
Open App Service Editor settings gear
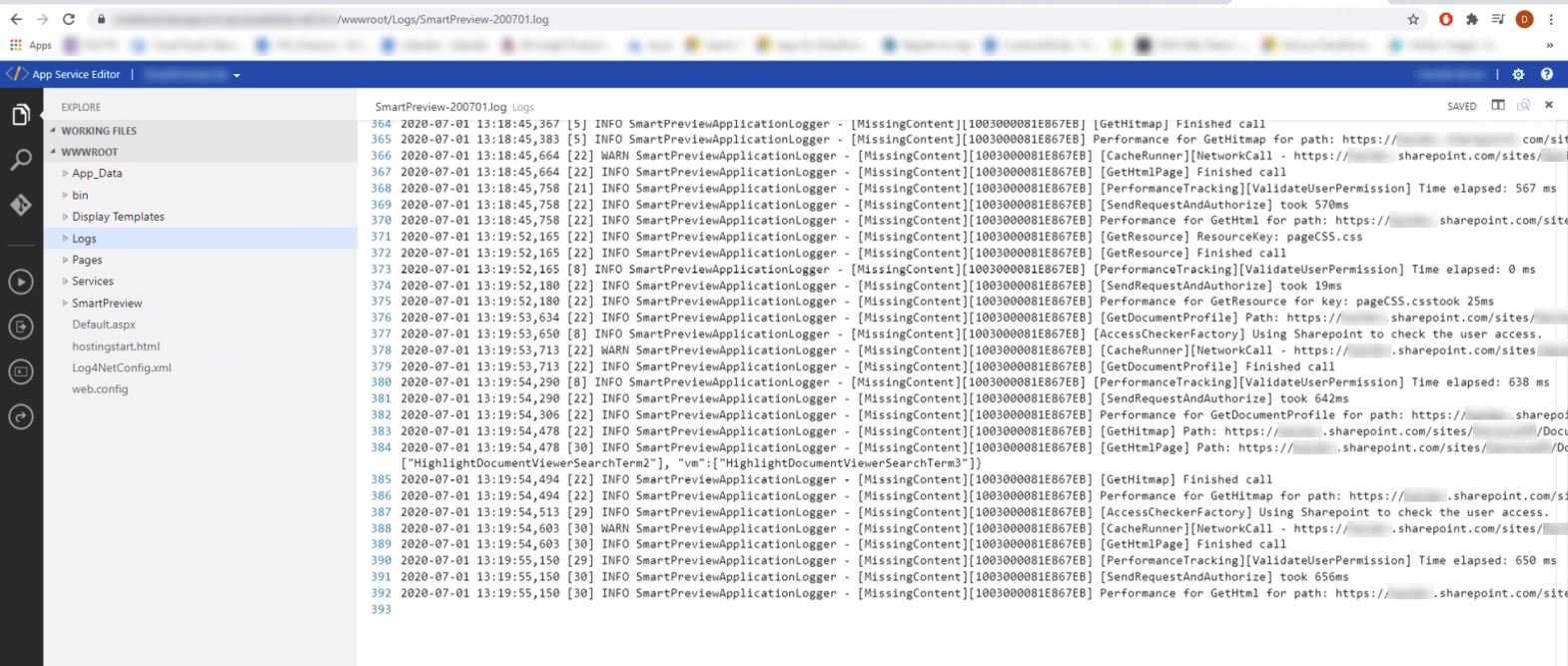tap(1518, 75)
